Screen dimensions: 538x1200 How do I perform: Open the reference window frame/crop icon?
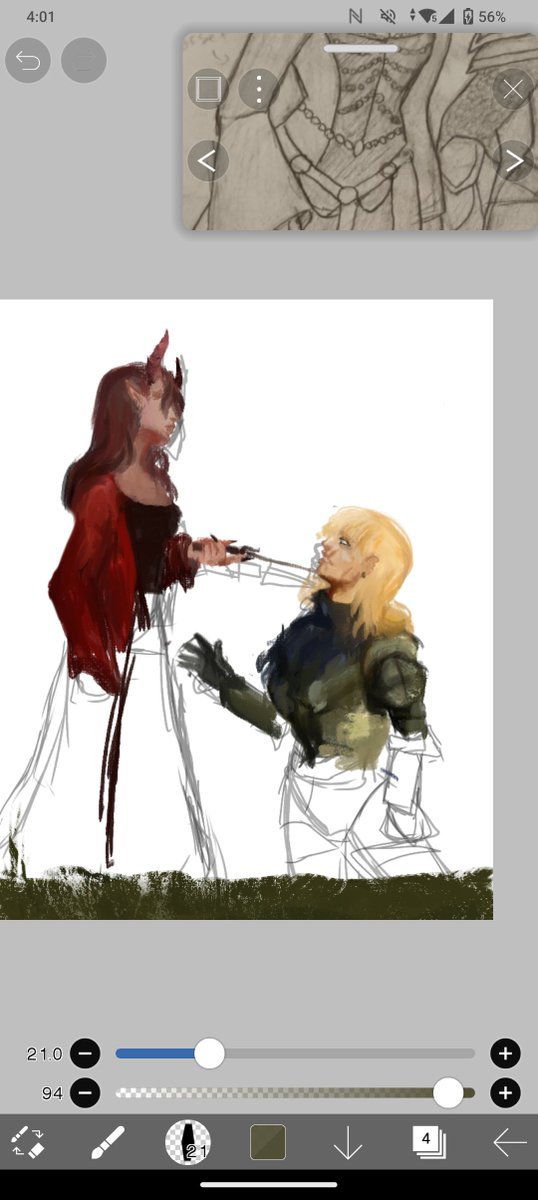coord(208,89)
